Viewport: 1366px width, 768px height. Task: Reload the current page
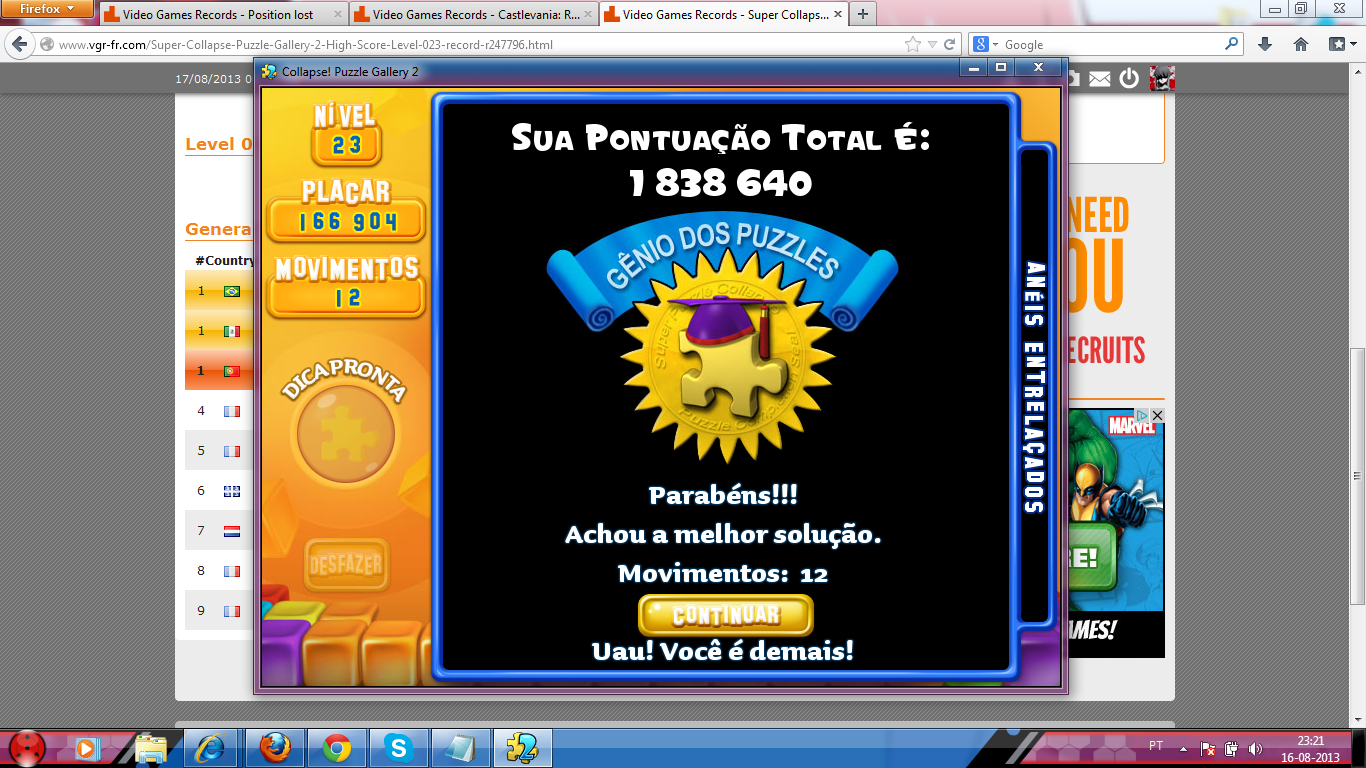pyautogui.click(x=949, y=44)
